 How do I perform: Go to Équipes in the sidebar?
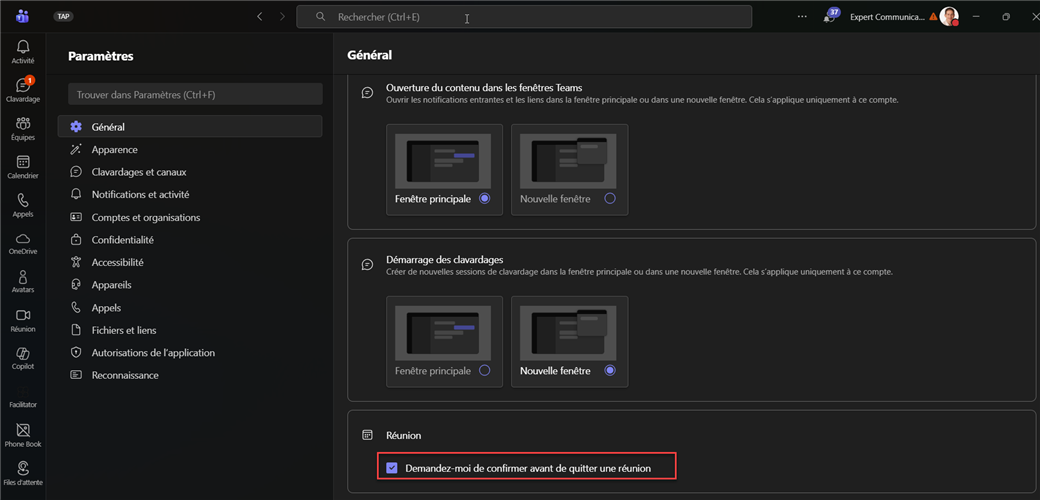click(22, 128)
